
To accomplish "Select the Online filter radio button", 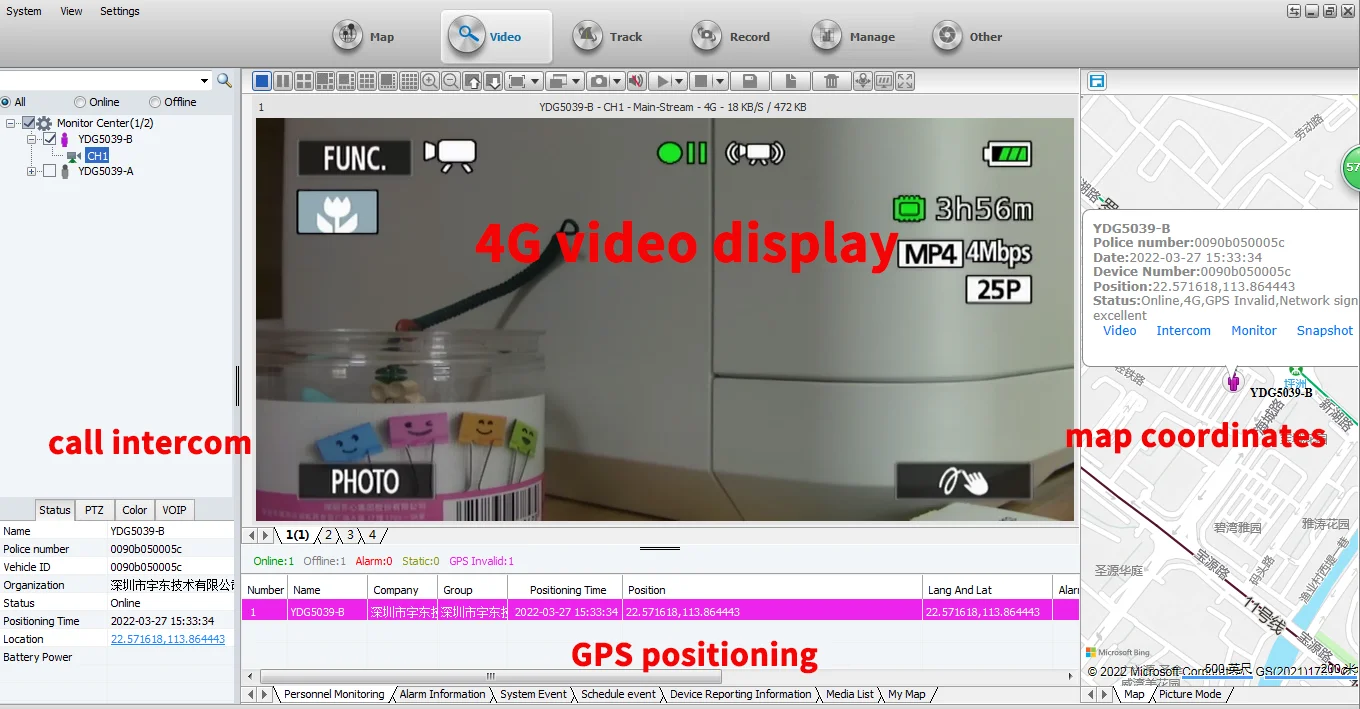I will tap(80, 102).
